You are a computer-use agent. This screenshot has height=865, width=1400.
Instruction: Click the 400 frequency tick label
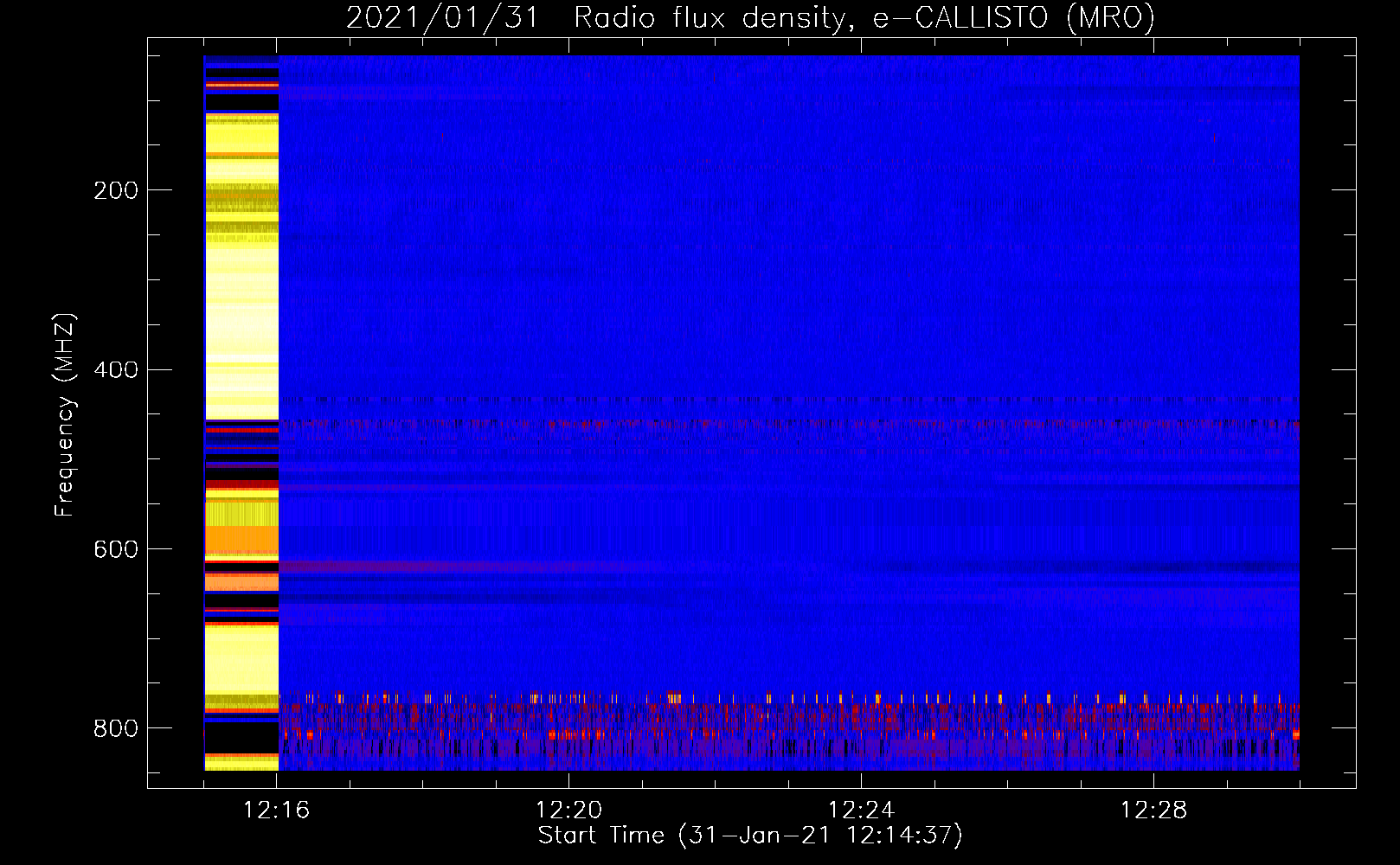pos(116,370)
